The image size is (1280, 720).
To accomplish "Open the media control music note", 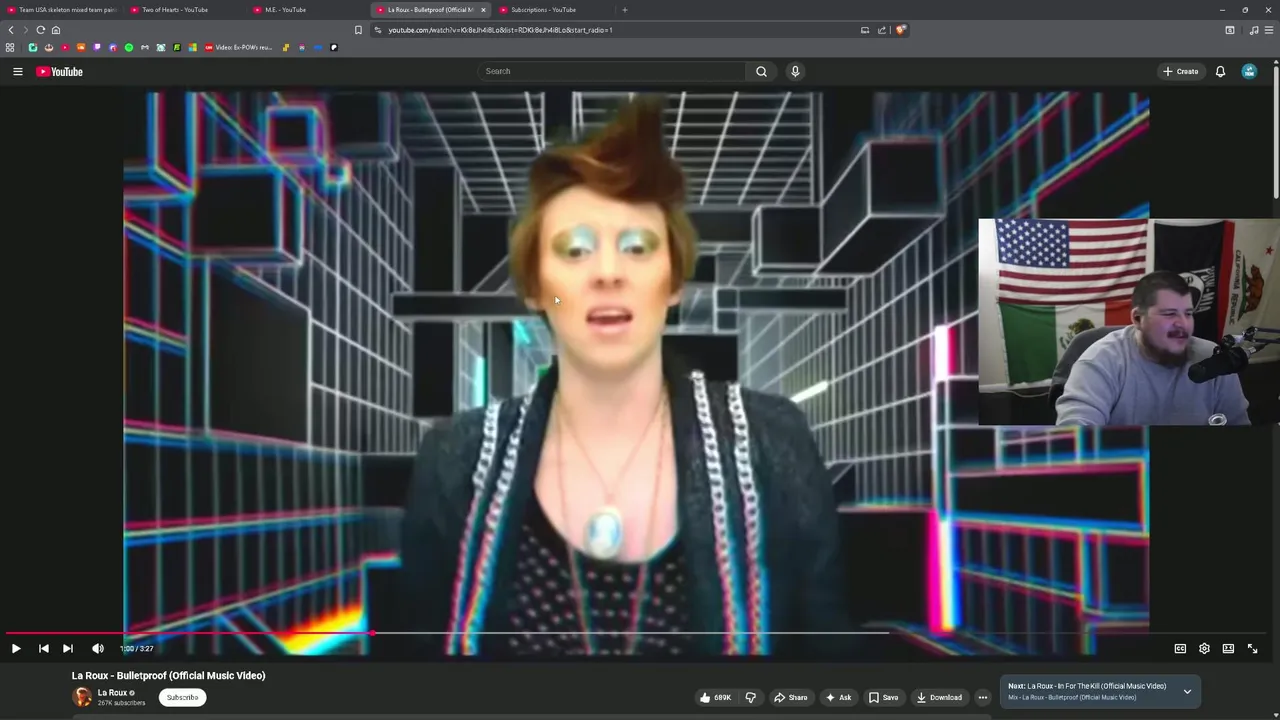I will [1254, 30].
